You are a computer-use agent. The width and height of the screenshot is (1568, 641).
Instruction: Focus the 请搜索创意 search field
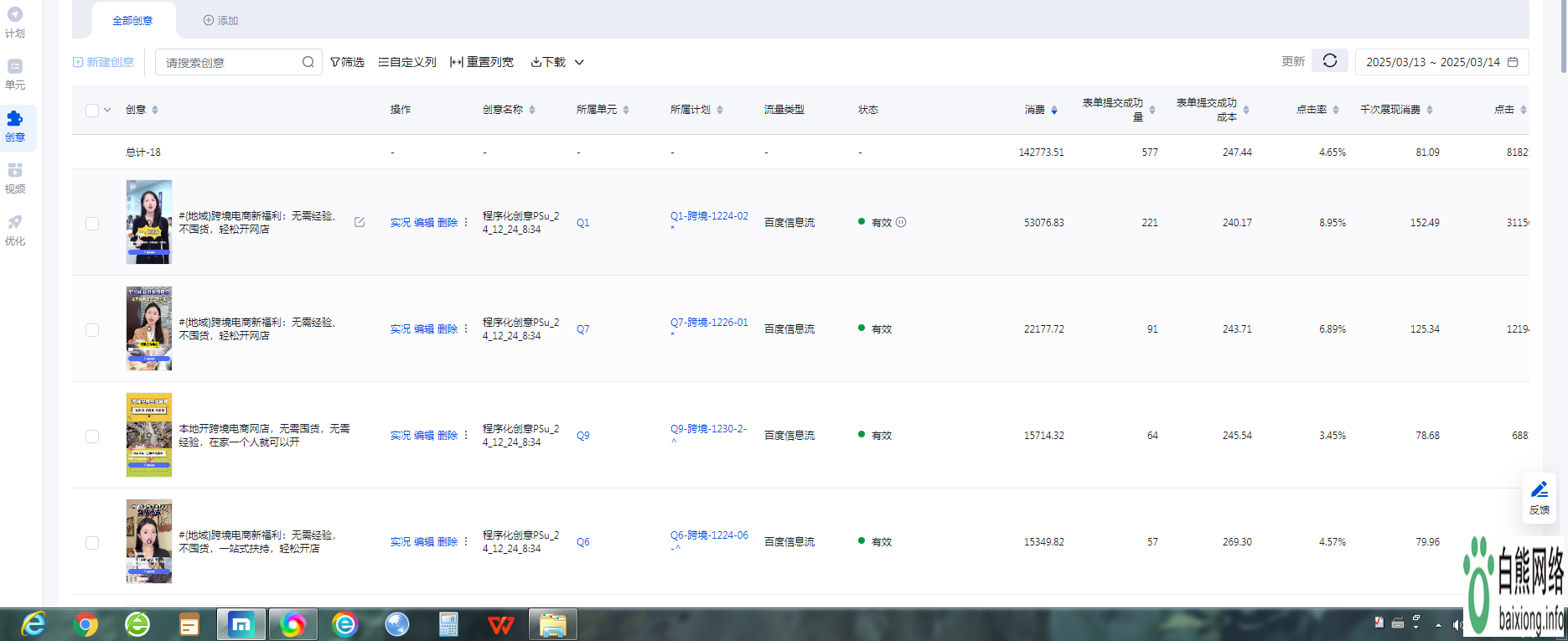click(230, 62)
